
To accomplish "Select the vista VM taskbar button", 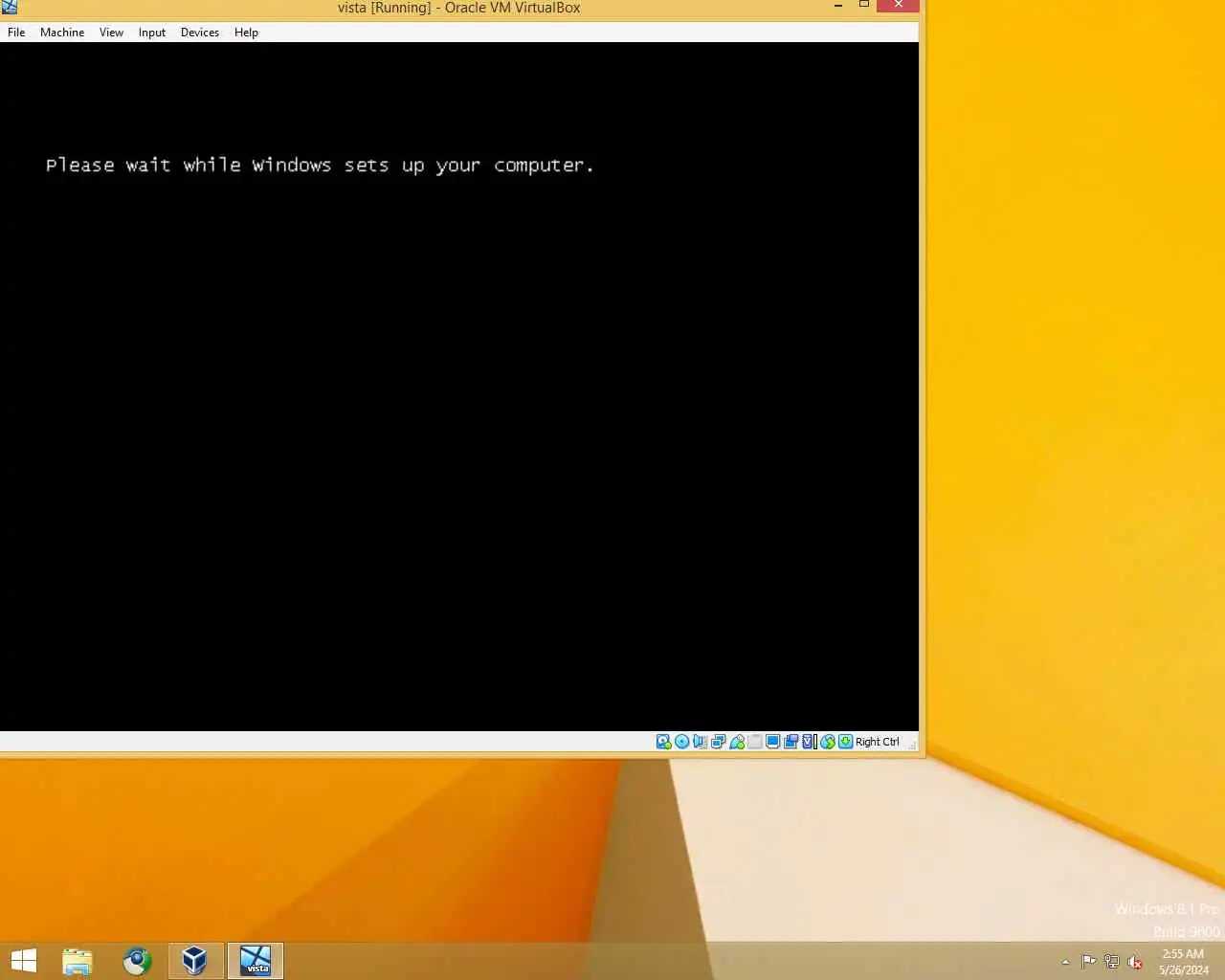I will [256, 961].
